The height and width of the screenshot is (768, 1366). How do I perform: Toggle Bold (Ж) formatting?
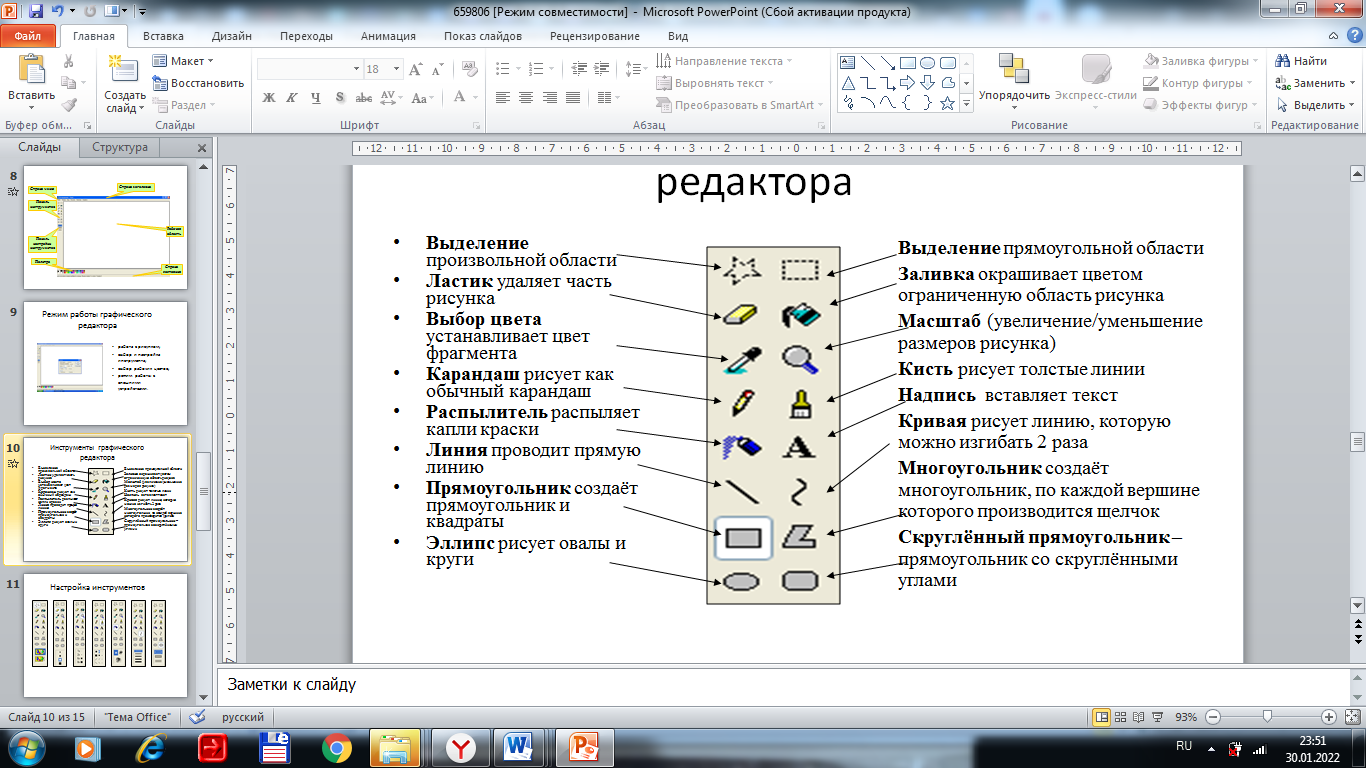268,97
